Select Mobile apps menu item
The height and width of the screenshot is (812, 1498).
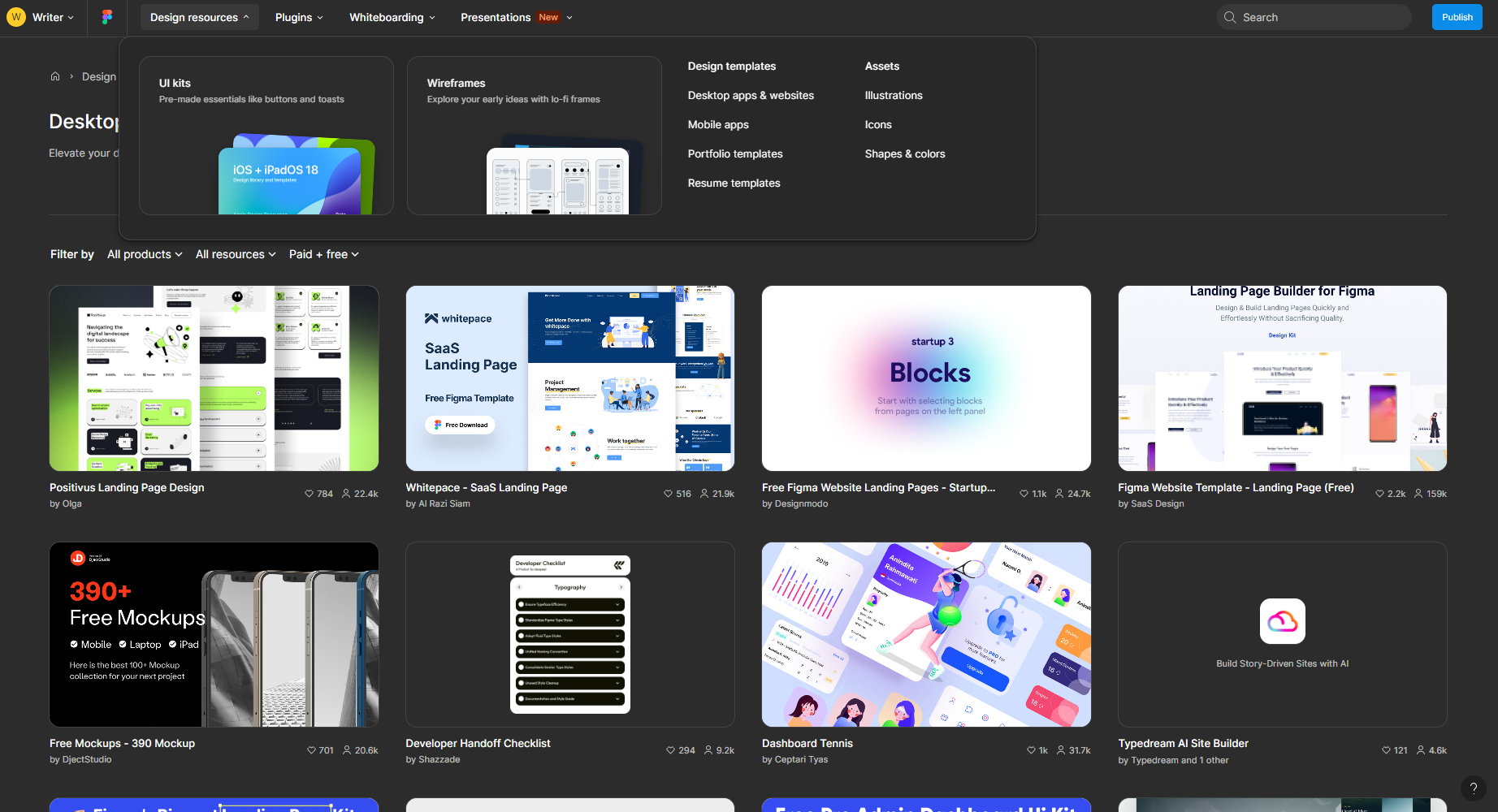(718, 124)
